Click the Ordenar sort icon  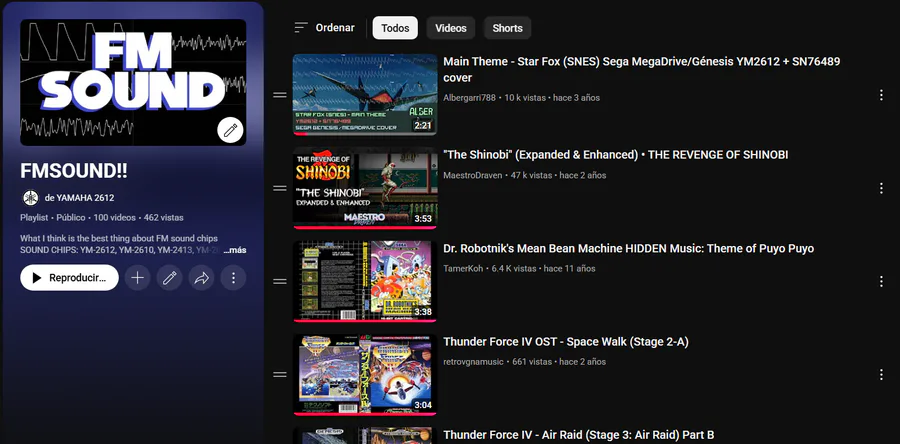pyautogui.click(x=301, y=28)
